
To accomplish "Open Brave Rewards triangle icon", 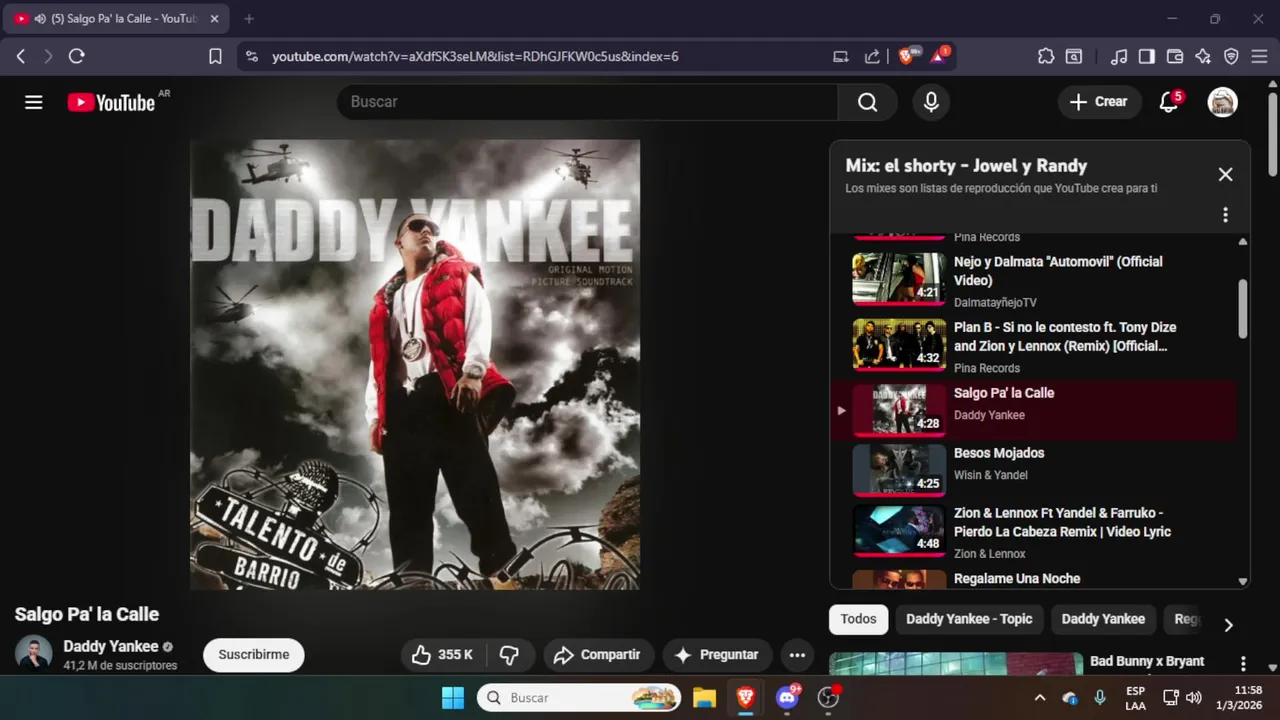I will [x=940, y=56].
